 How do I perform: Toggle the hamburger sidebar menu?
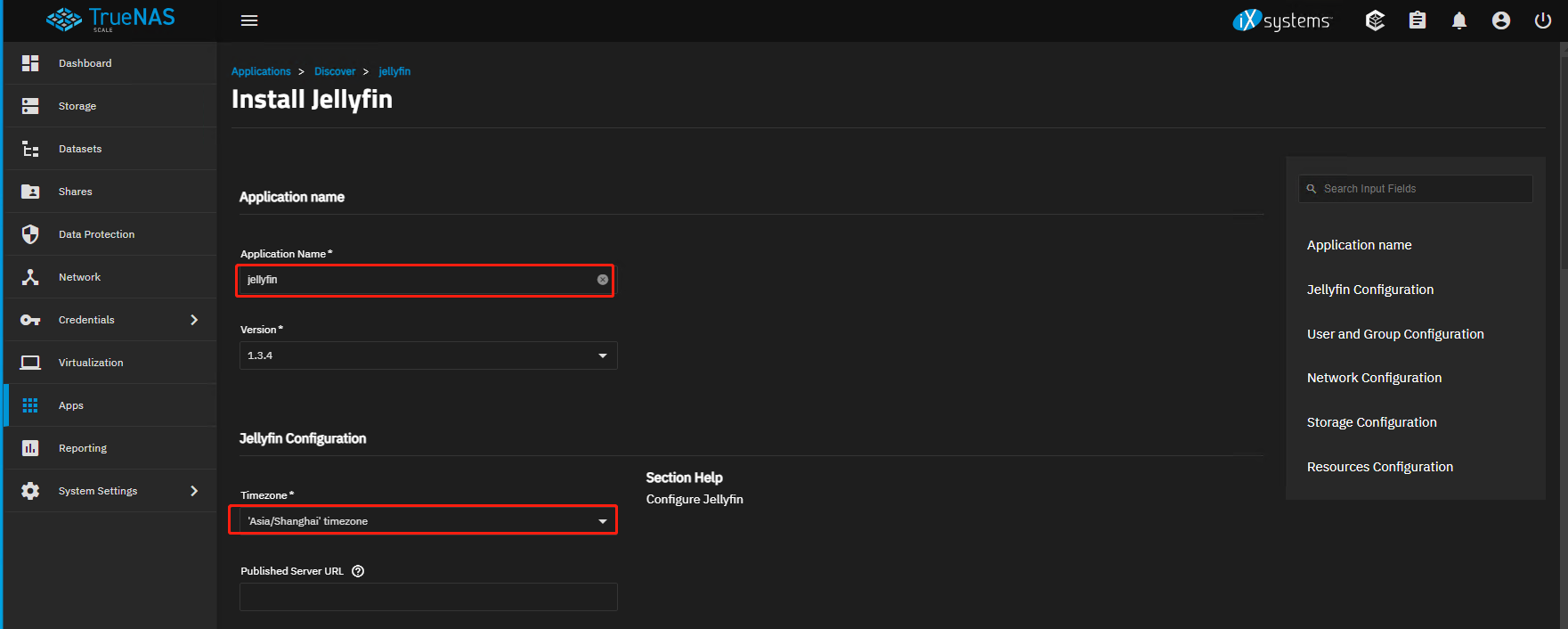(x=249, y=20)
